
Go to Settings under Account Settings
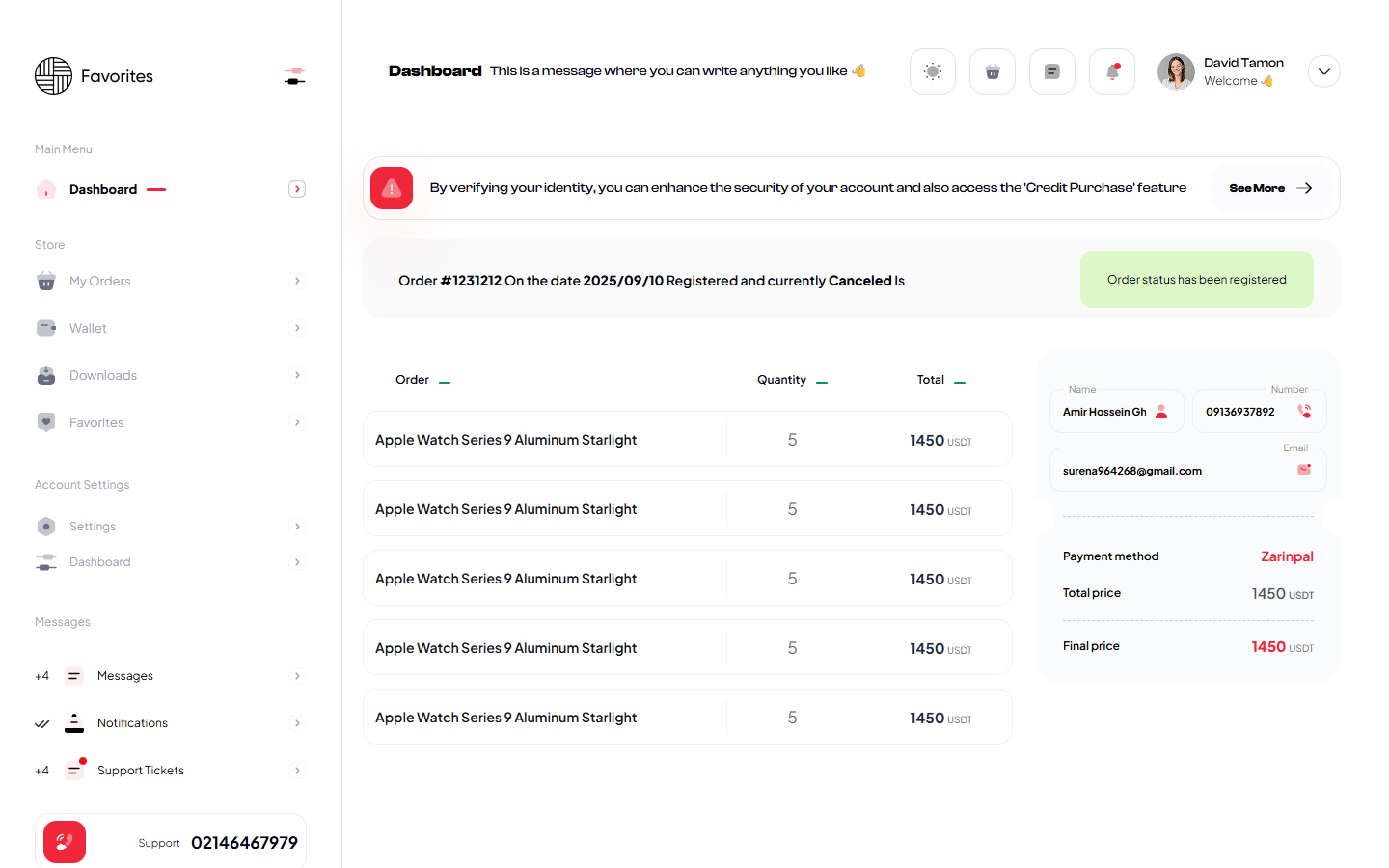tap(93, 527)
